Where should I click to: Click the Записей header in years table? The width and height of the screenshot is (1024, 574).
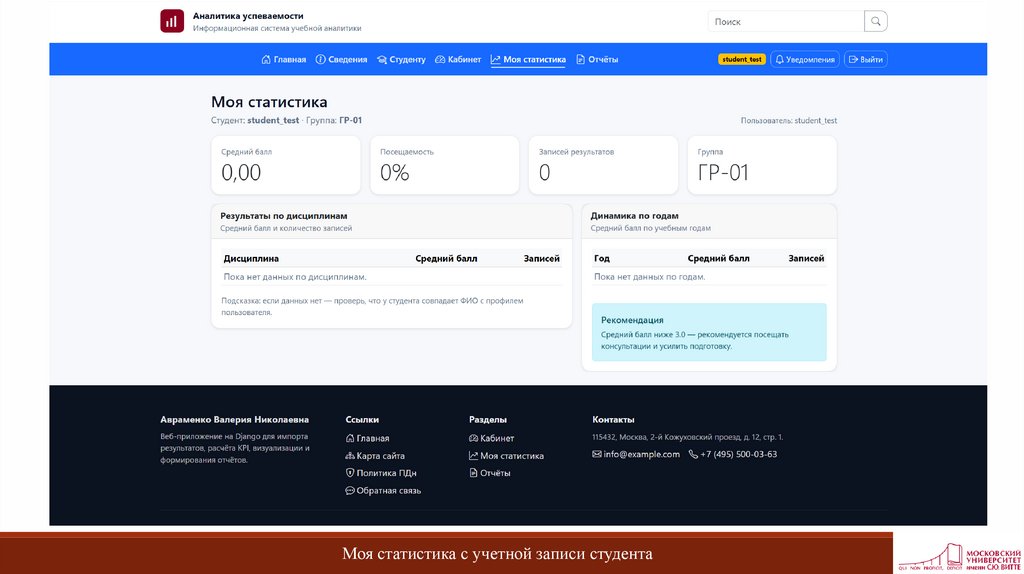coord(806,259)
